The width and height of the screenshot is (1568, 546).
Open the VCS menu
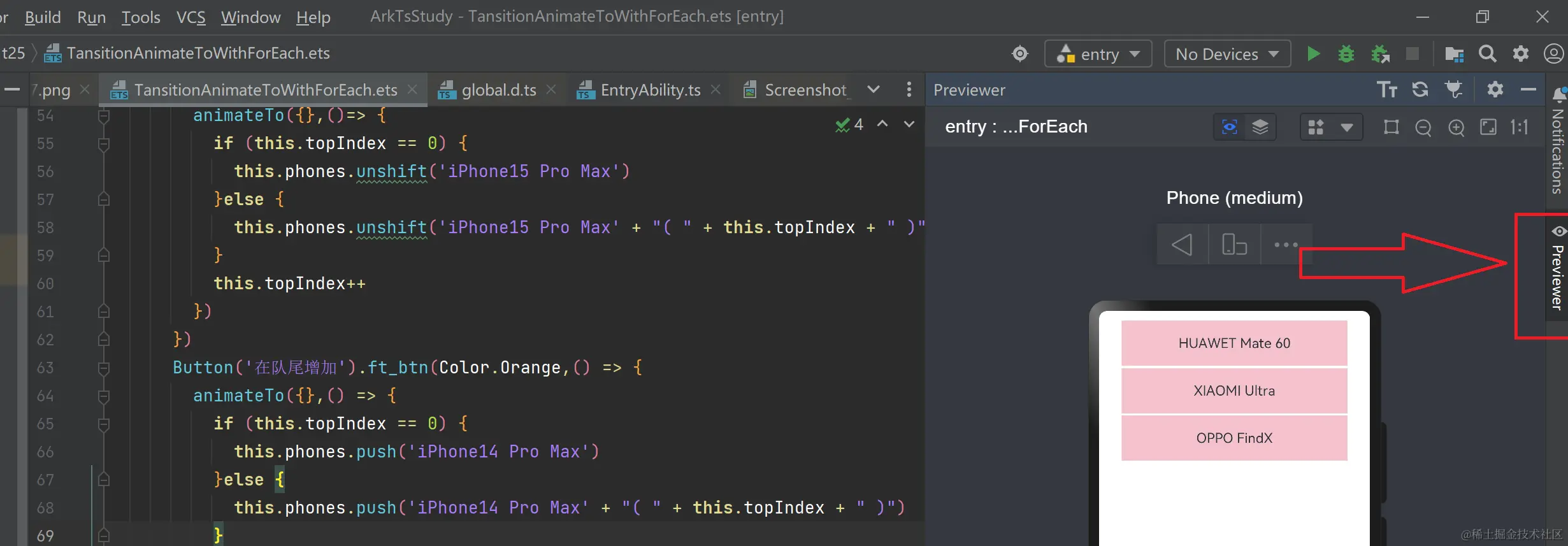click(191, 17)
